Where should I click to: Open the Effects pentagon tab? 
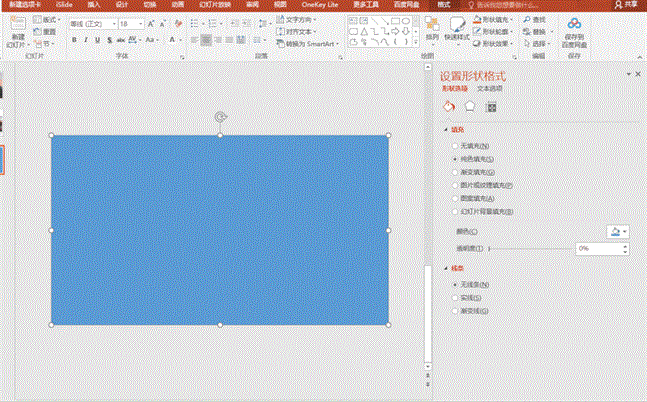pos(470,106)
